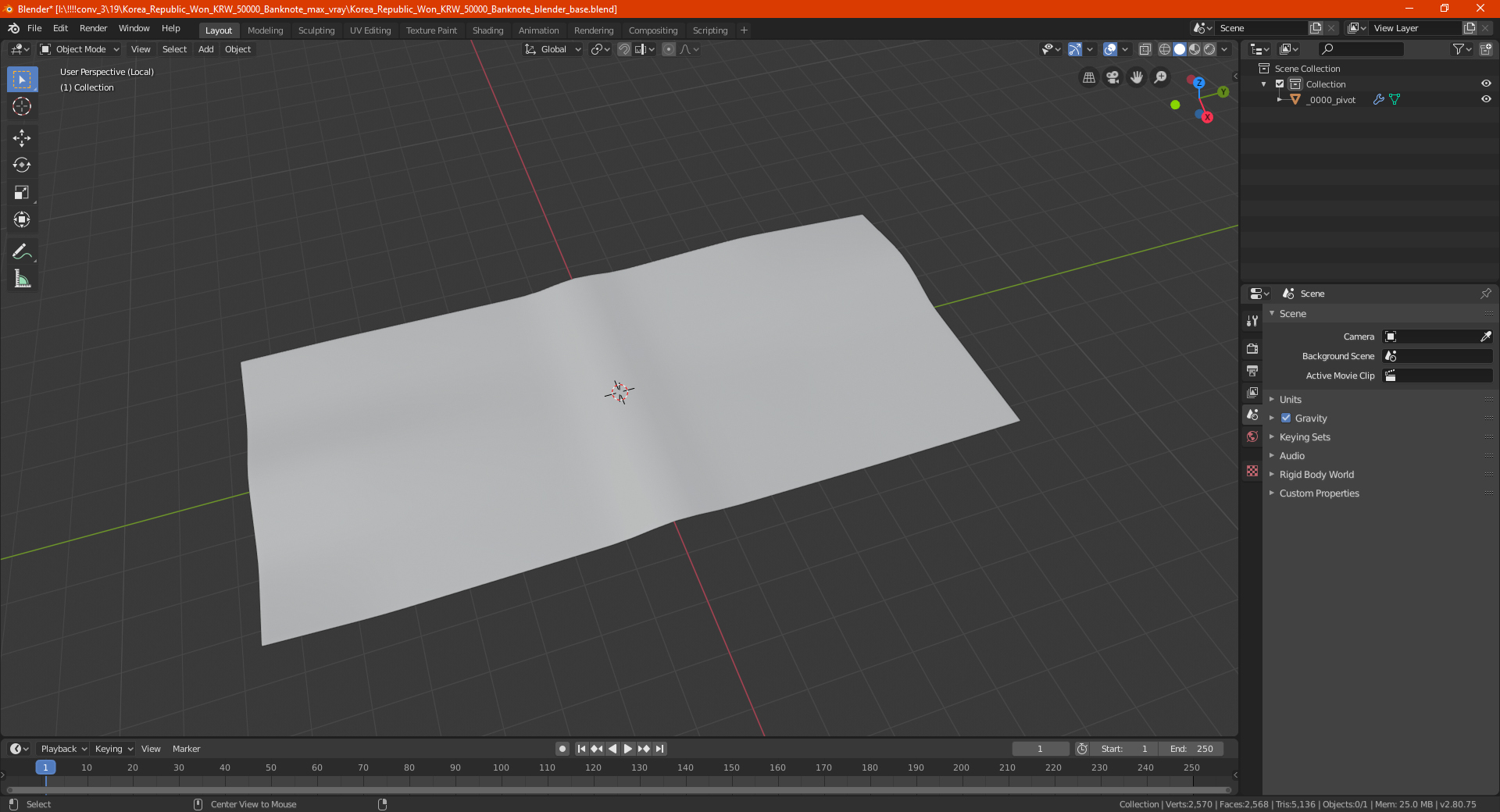Open the Object Mode dropdown
The height and width of the screenshot is (812, 1500).
pos(80,49)
